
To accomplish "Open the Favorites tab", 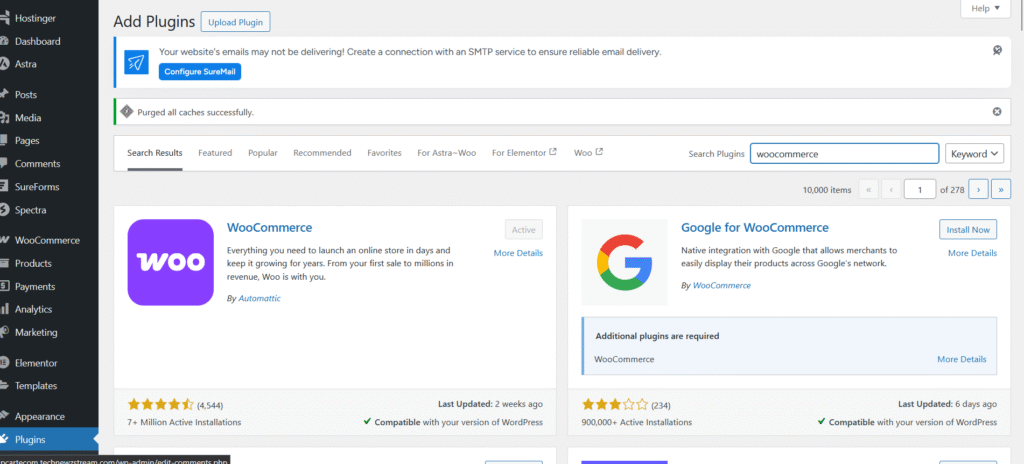I will click(x=384, y=153).
